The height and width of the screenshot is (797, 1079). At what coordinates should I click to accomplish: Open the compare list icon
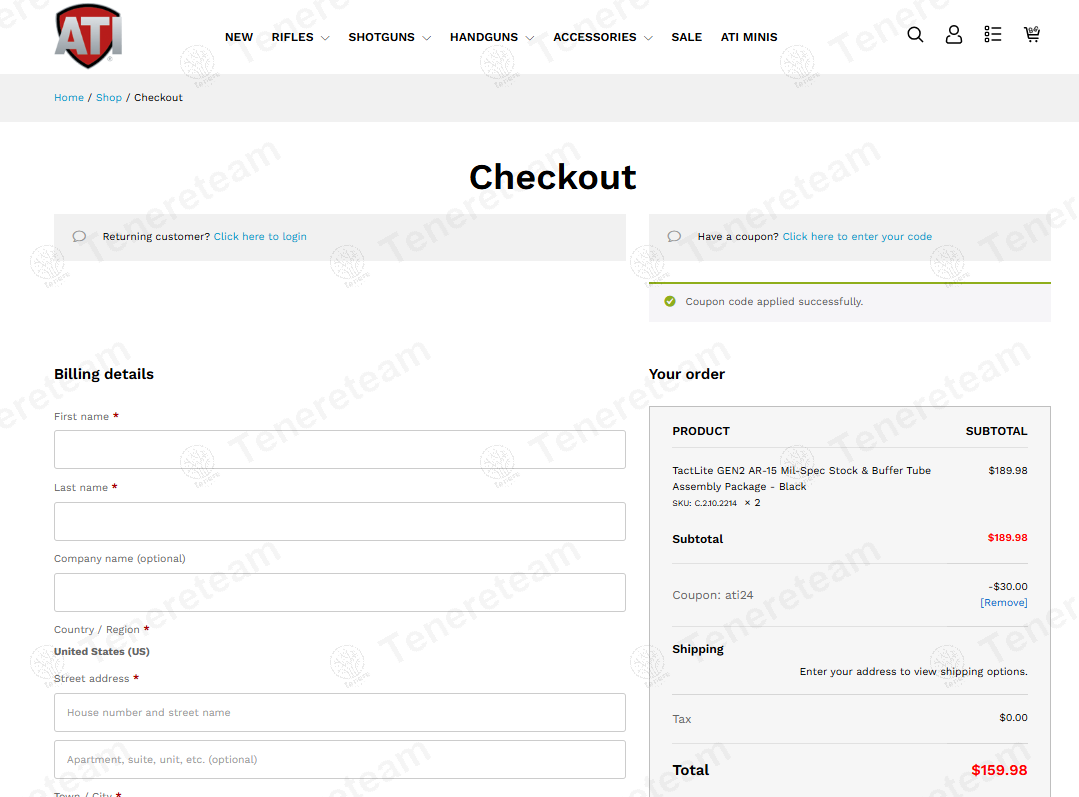[992, 35]
